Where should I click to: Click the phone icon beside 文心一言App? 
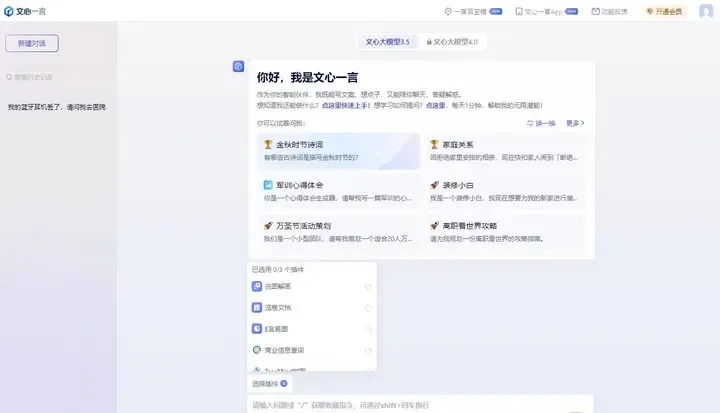click(519, 11)
